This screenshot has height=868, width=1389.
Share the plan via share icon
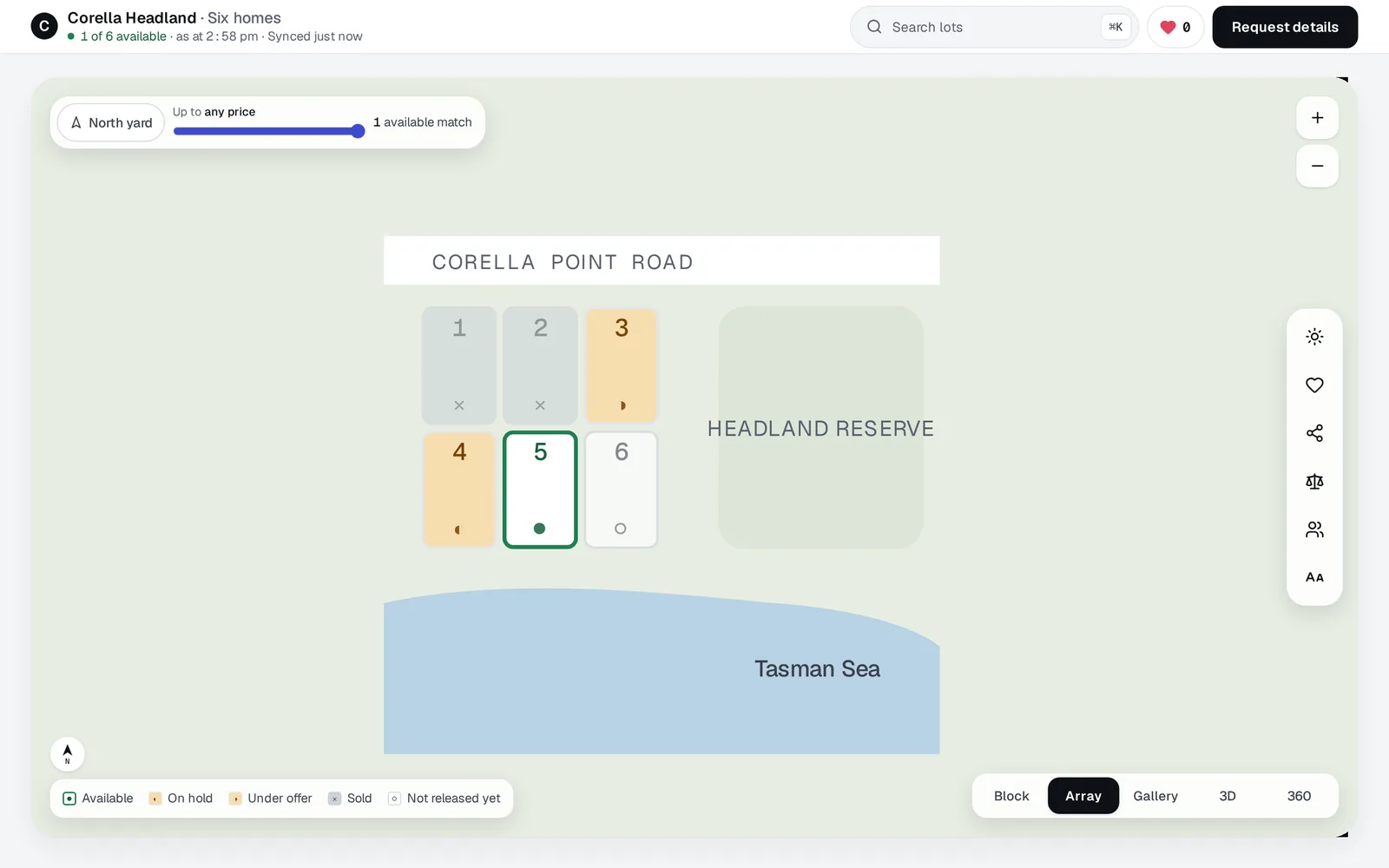1314,433
